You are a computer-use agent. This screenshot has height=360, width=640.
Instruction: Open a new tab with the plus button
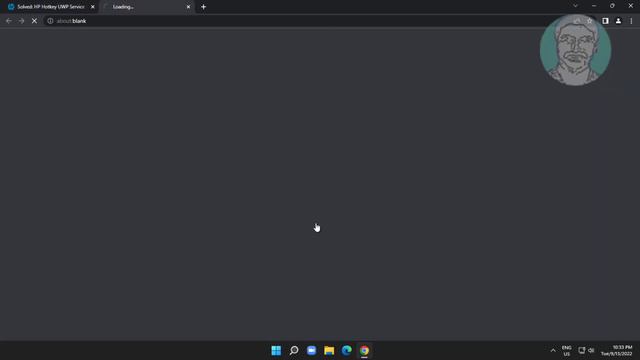(x=203, y=7)
